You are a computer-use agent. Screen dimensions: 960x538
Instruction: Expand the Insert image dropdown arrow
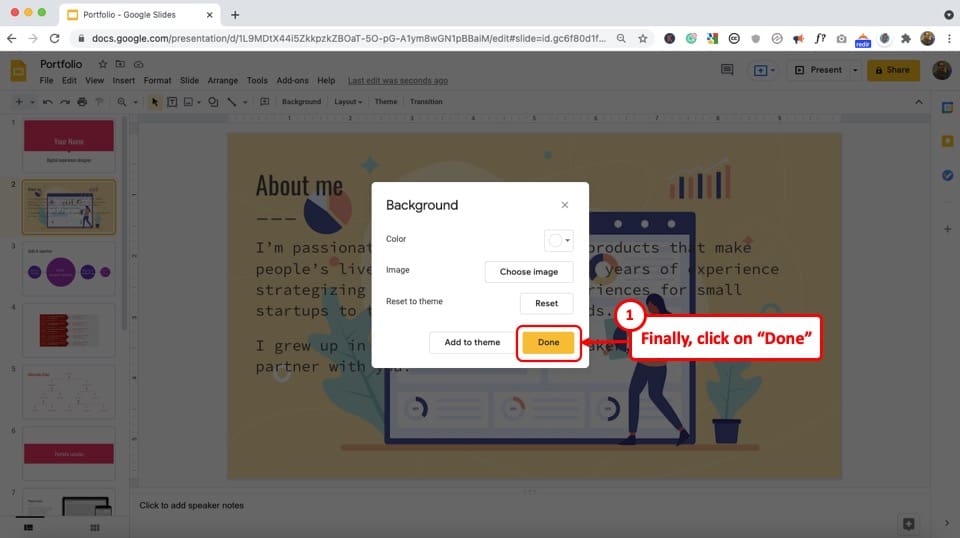point(199,102)
